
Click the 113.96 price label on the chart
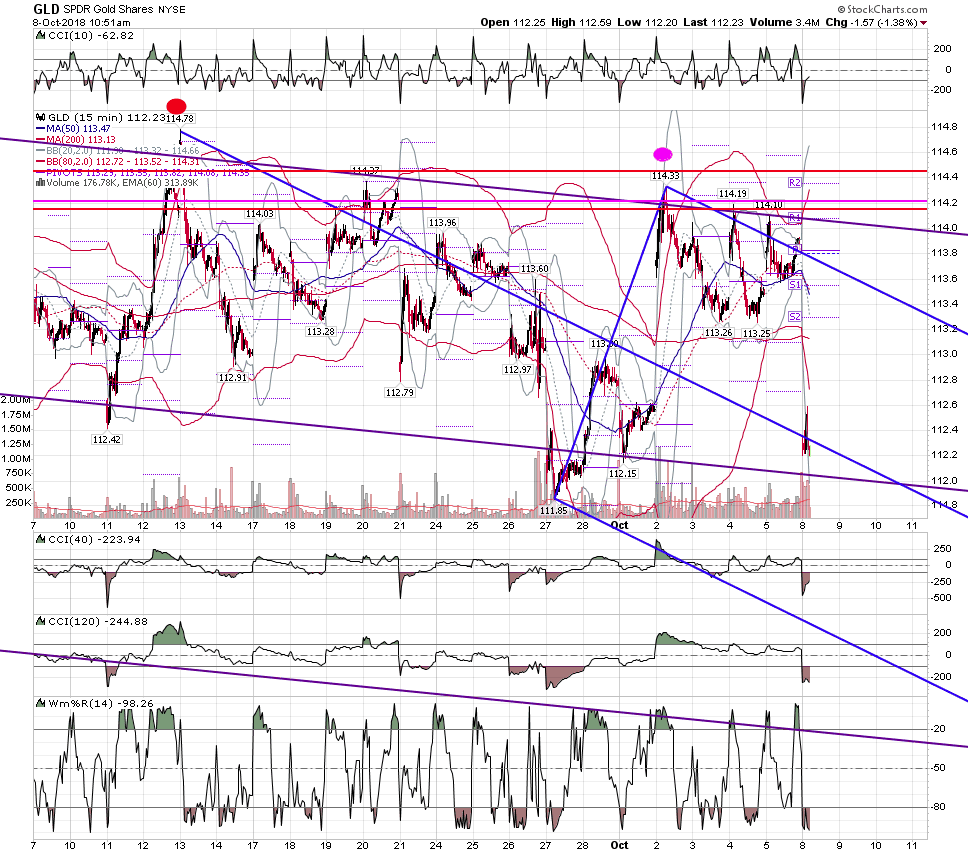tap(443, 222)
